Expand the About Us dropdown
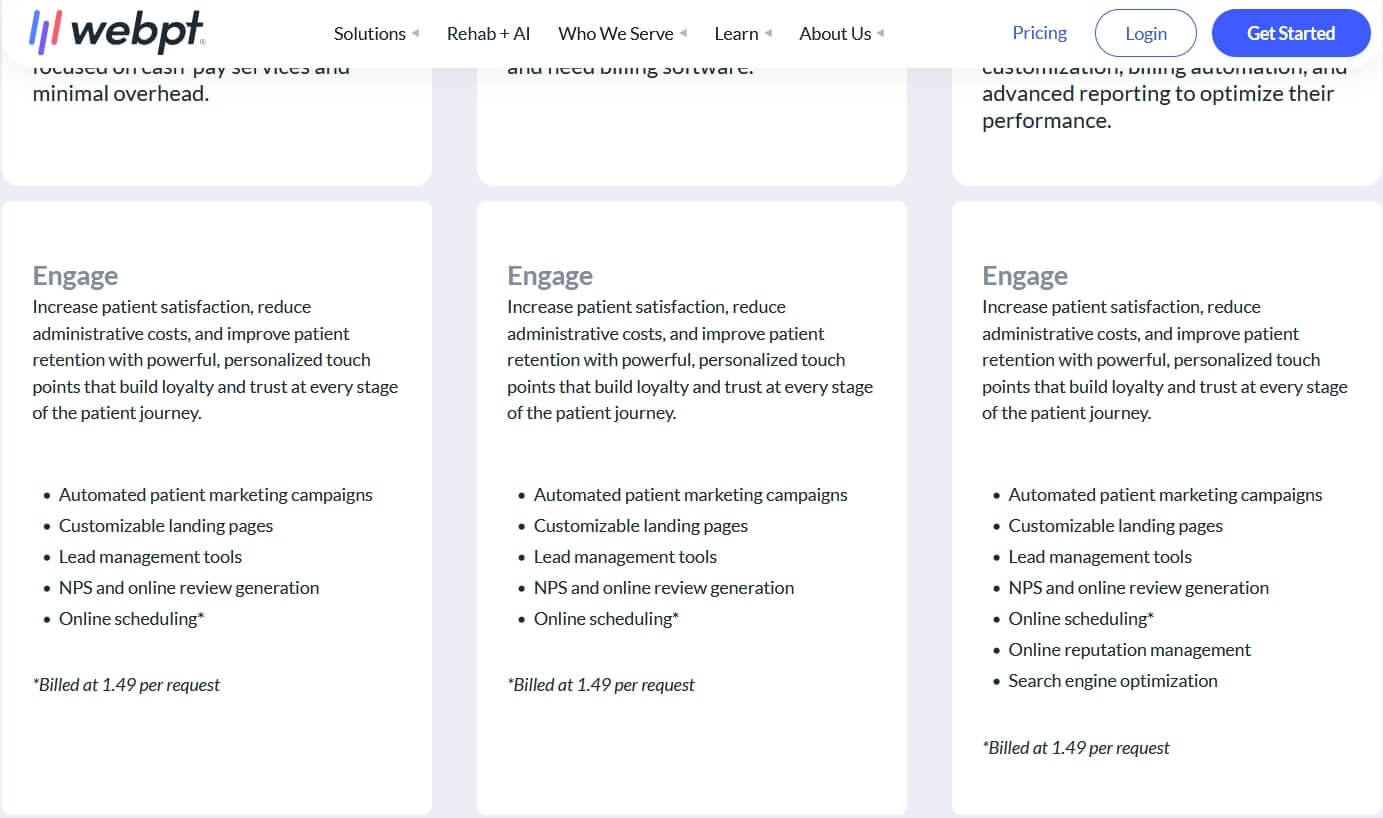 tap(835, 33)
